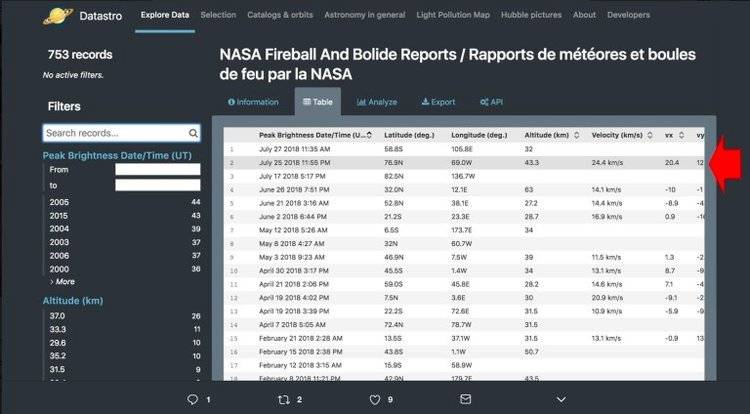The height and width of the screenshot is (414, 750).
Task: Click the Altitude (km) filter heading
Action: point(73,301)
